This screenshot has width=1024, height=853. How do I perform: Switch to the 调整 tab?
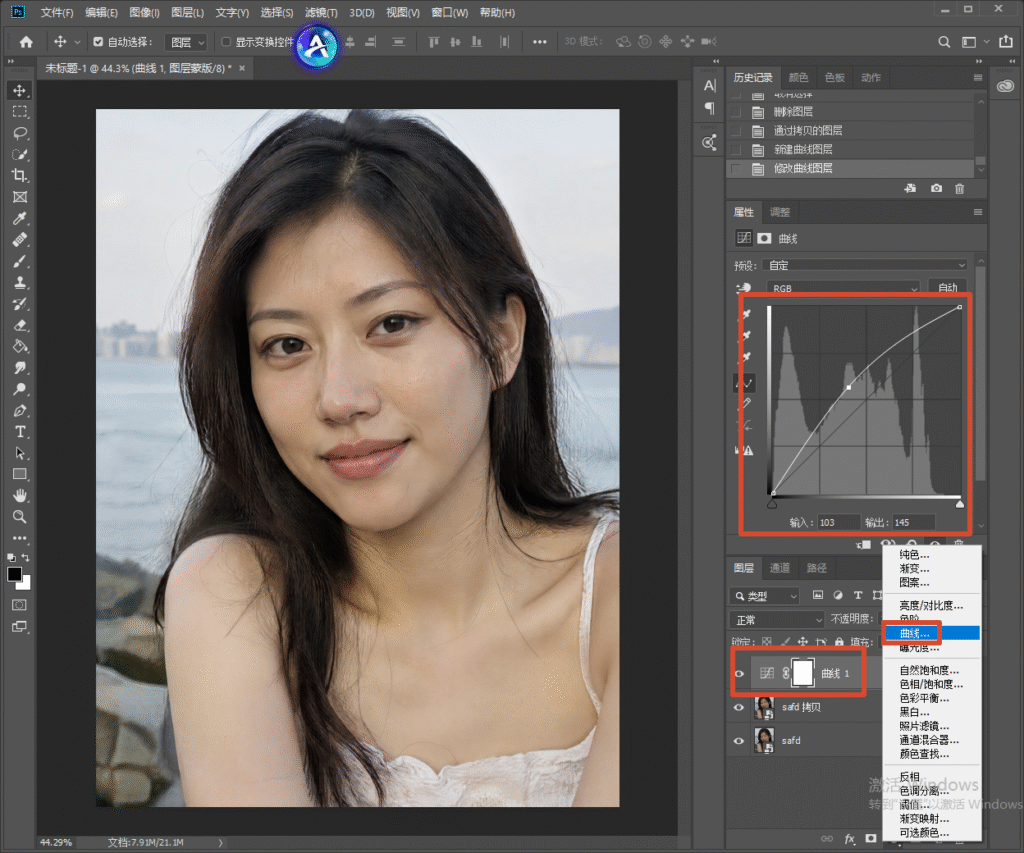(780, 212)
